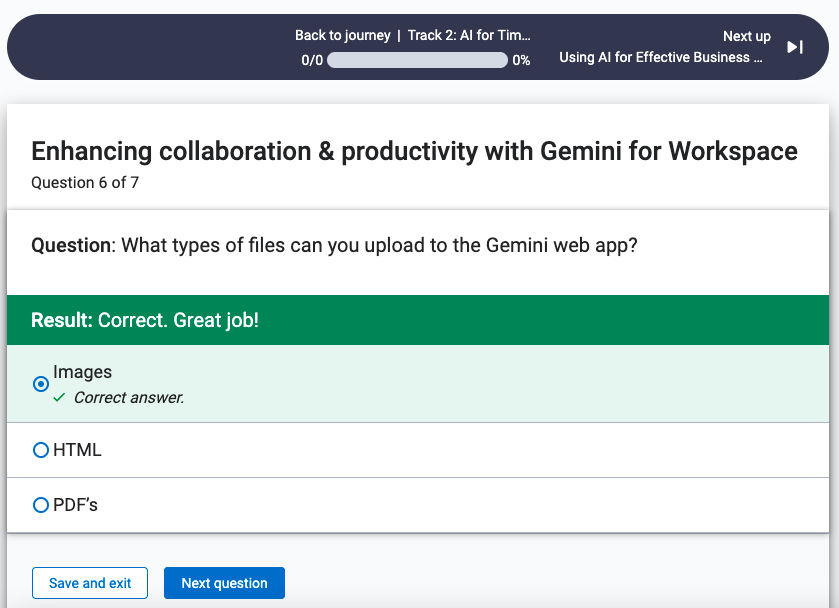Click the Back to journey link
The width and height of the screenshot is (839, 608).
coord(342,35)
